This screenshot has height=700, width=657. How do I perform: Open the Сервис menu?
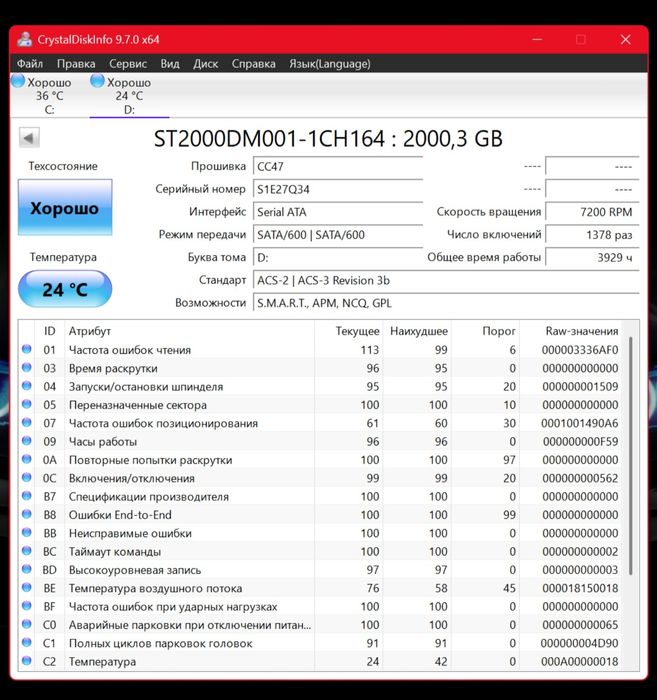click(128, 64)
